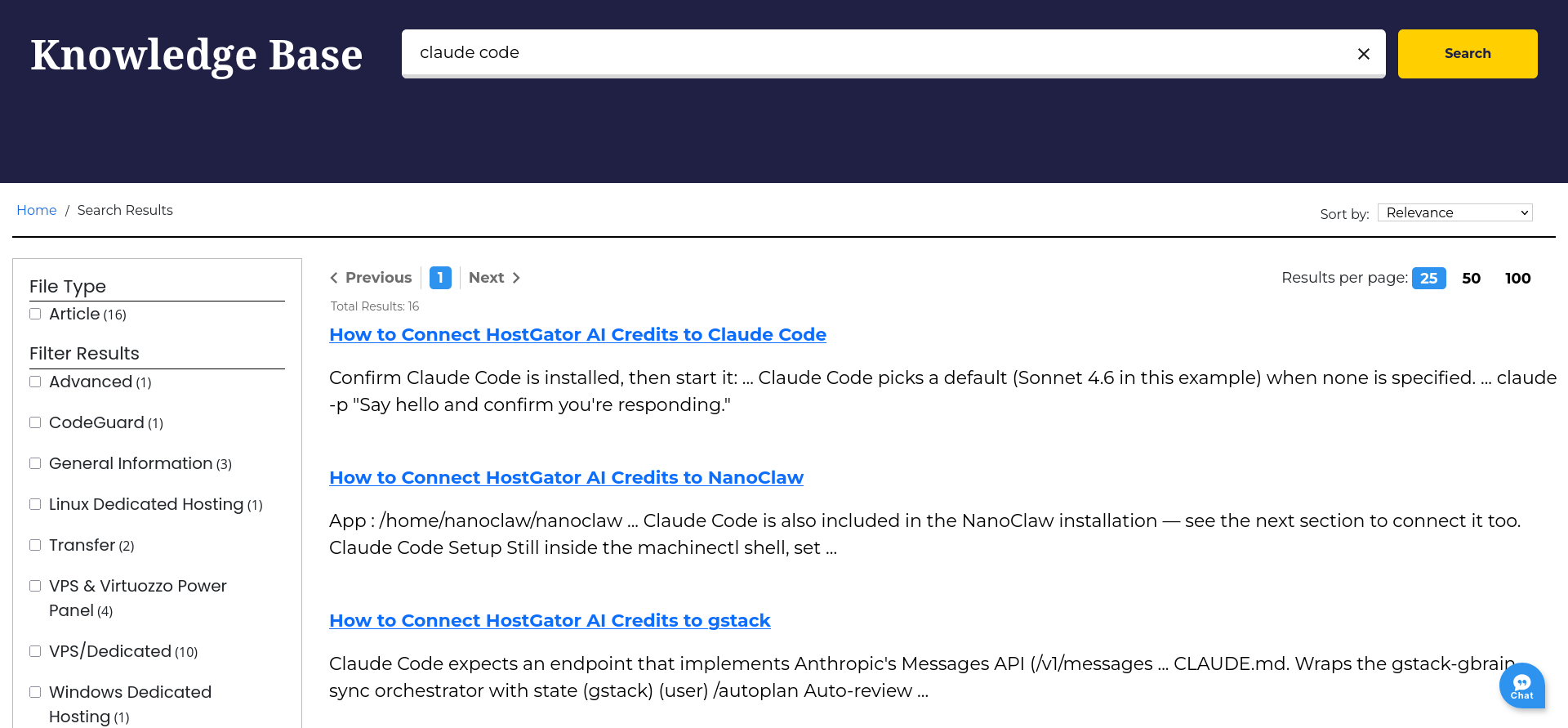Click the Total Results: 16 text
Viewport: 1568px width, 728px height.
pyautogui.click(x=375, y=306)
